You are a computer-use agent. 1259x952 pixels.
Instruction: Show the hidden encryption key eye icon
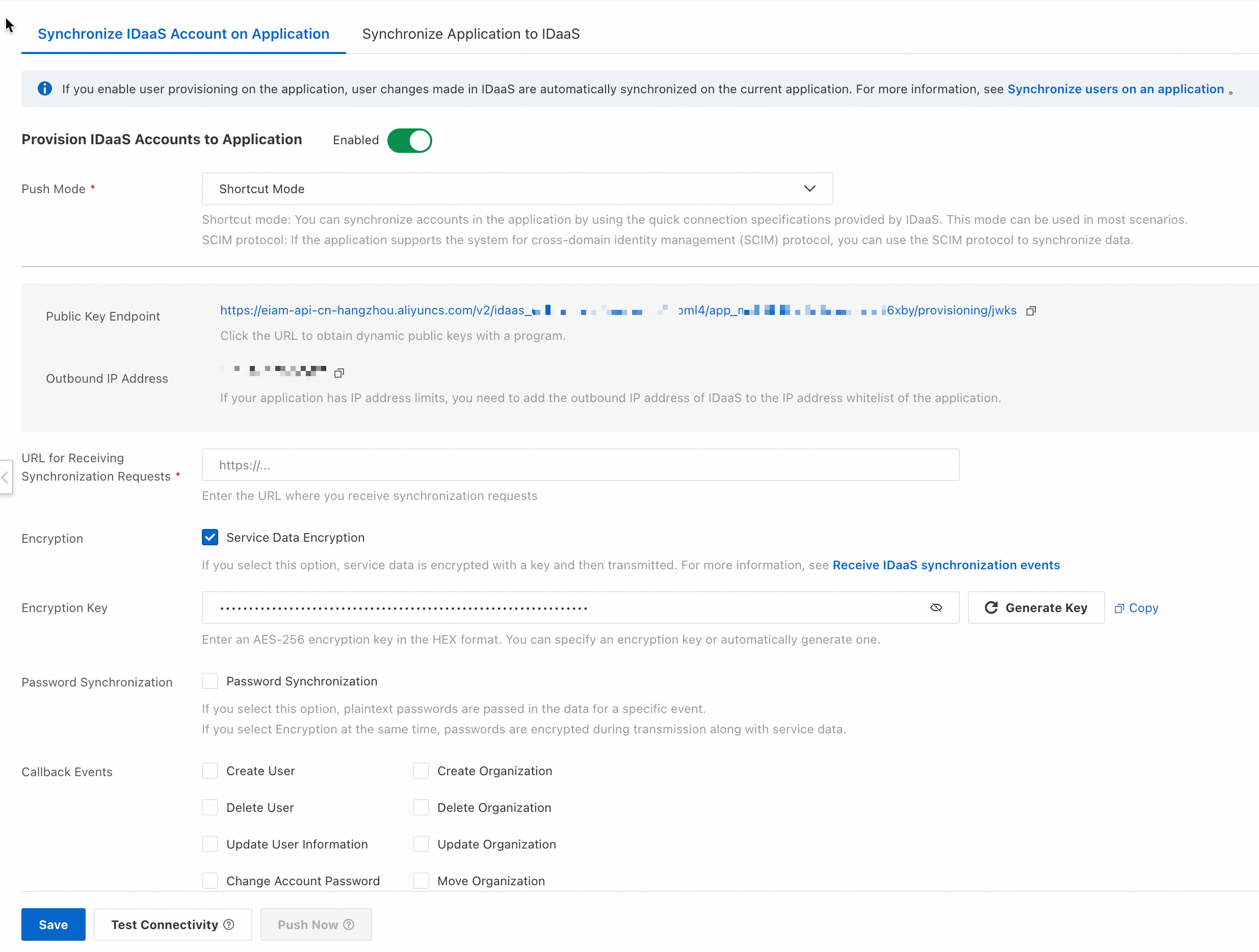tap(936, 607)
